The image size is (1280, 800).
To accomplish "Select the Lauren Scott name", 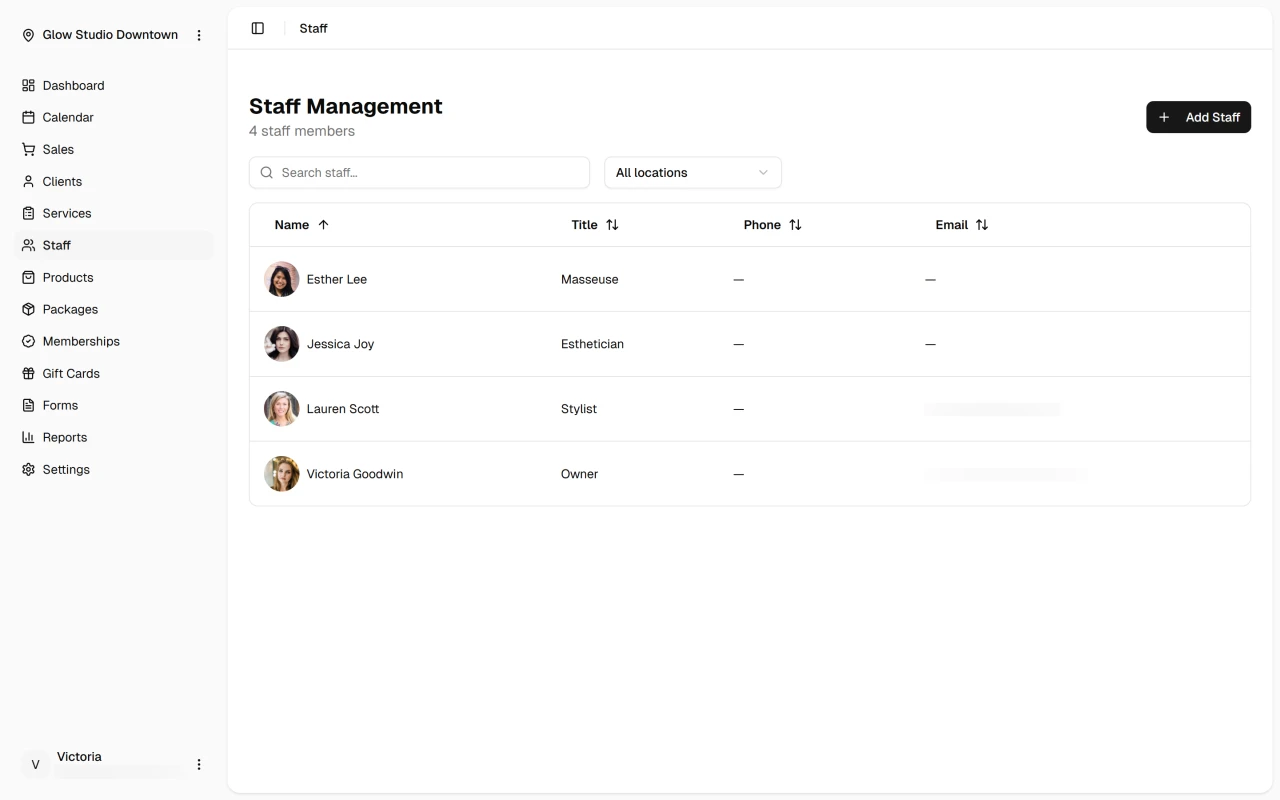I will pos(342,409).
